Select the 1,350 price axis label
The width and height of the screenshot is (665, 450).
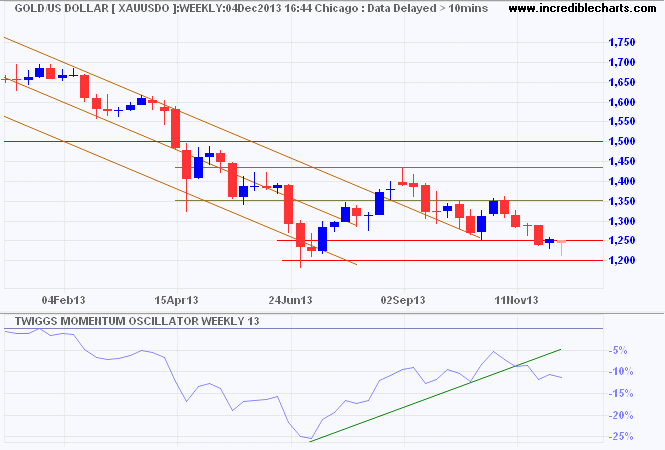(x=622, y=201)
